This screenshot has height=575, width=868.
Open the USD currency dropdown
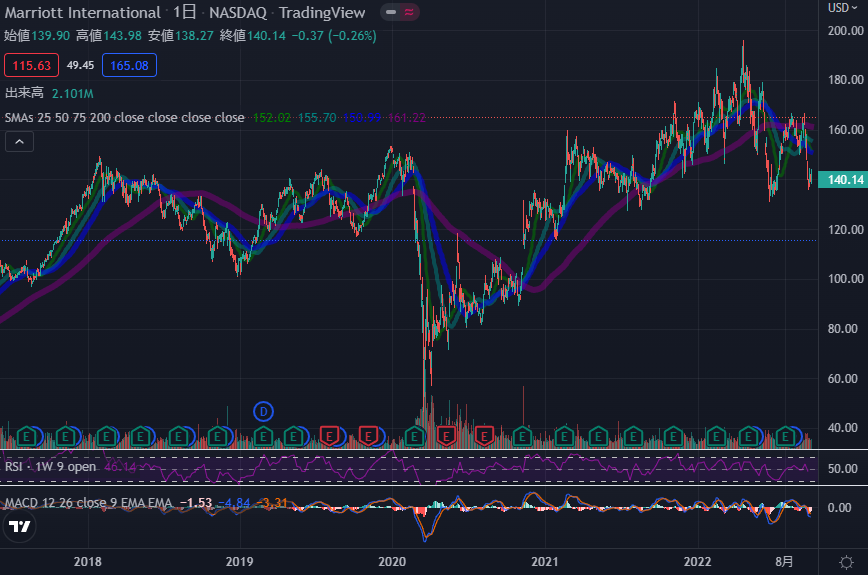pyautogui.click(x=842, y=8)
